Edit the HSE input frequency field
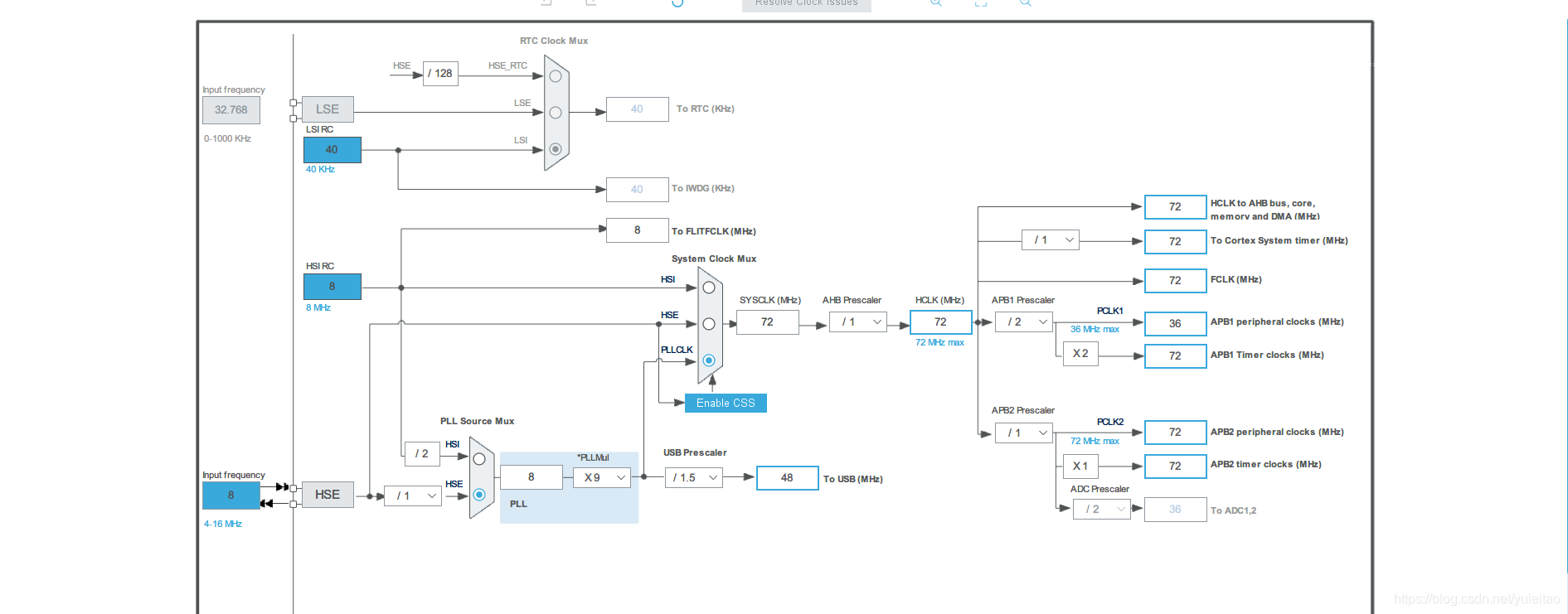Image resolution: width=1568 pixels, height=614 pixels. [x=231, y=496]
